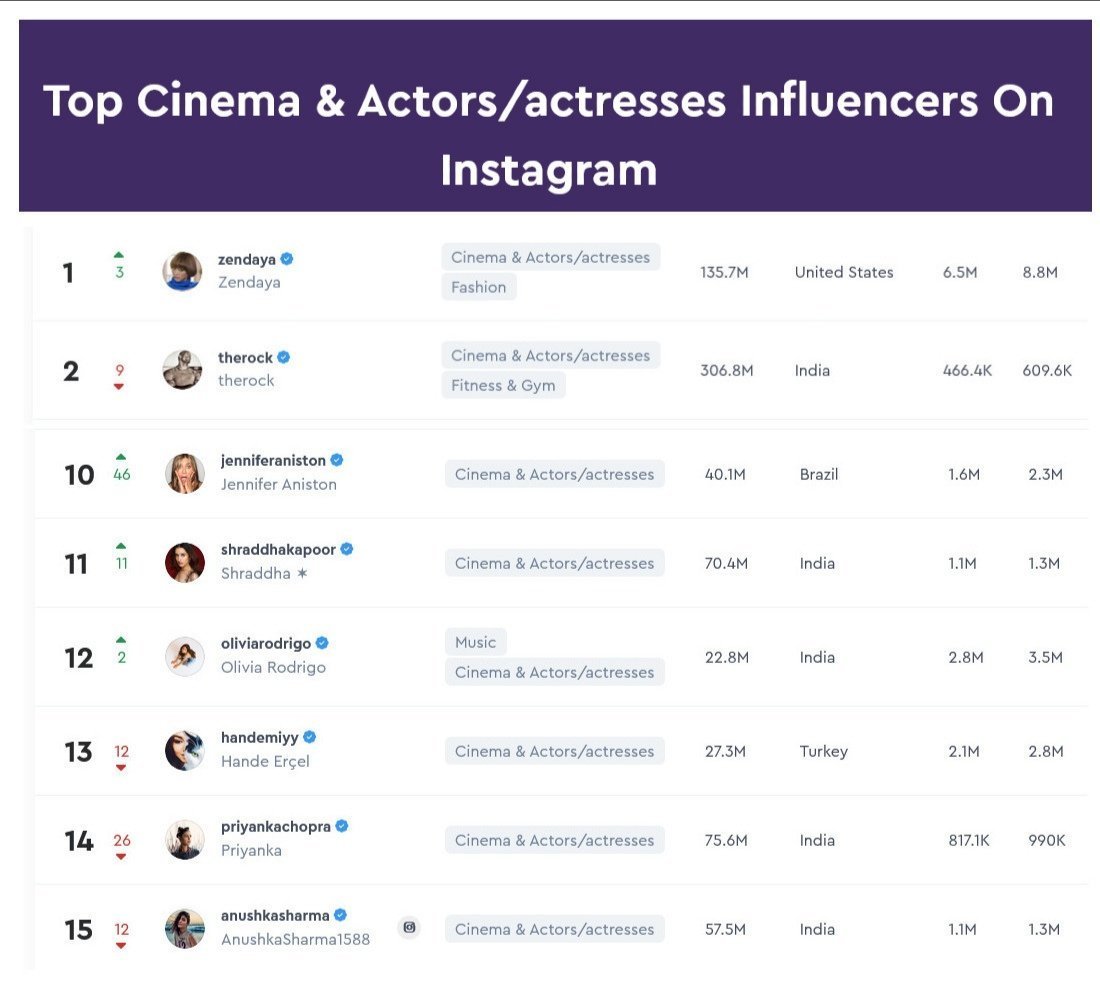Click the priyankachopra username link

[x=275, y=826]
